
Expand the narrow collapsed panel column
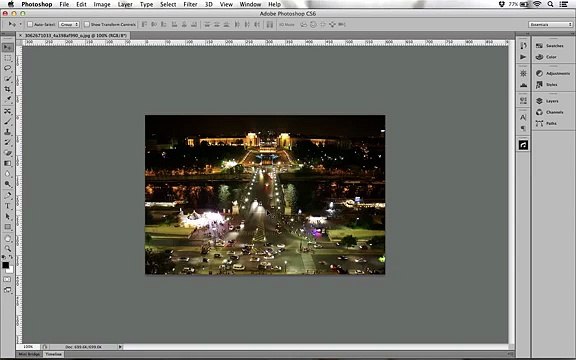pyautogui.click(x=528, y=34)
